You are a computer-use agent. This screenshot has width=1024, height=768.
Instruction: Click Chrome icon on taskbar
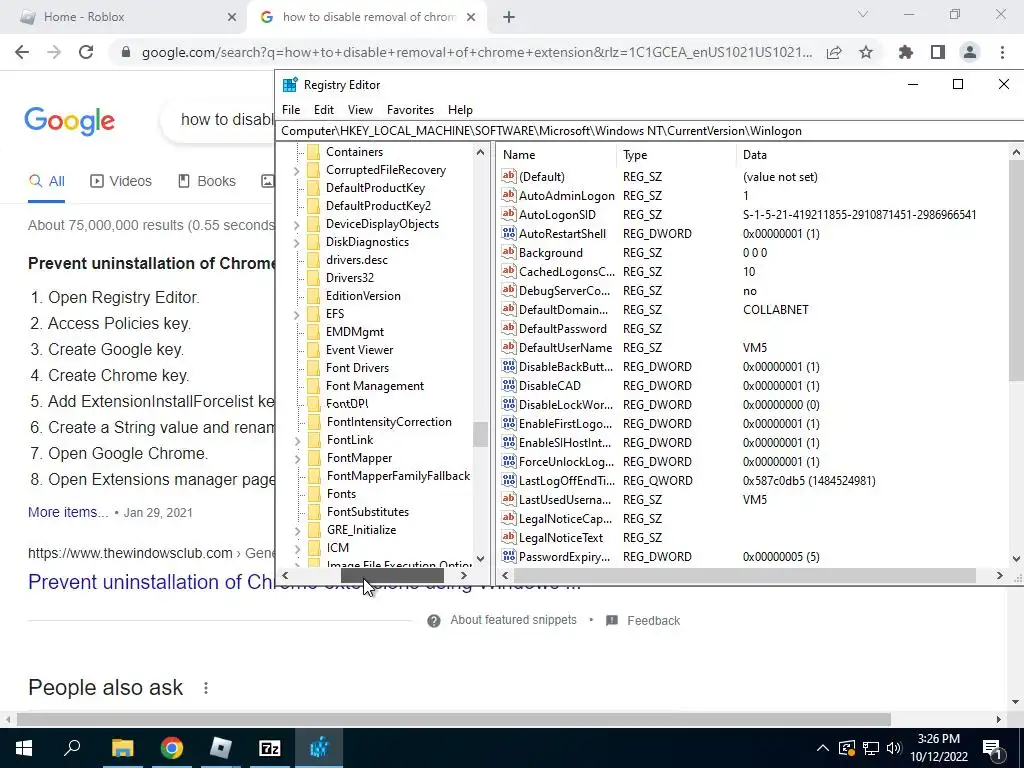click(x=172, y=748)
